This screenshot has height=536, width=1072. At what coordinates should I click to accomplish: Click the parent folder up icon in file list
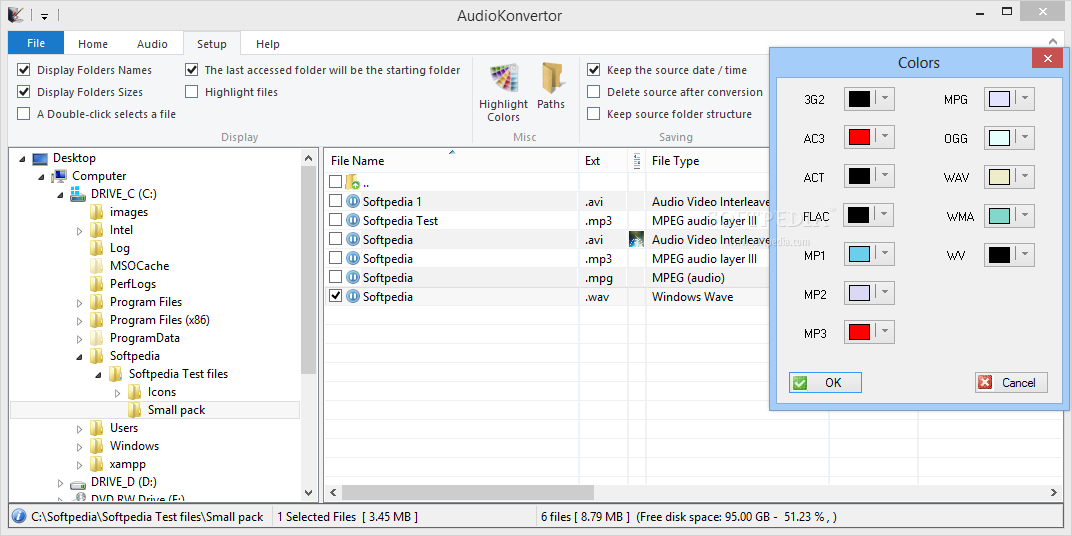[x=352, y=182]
